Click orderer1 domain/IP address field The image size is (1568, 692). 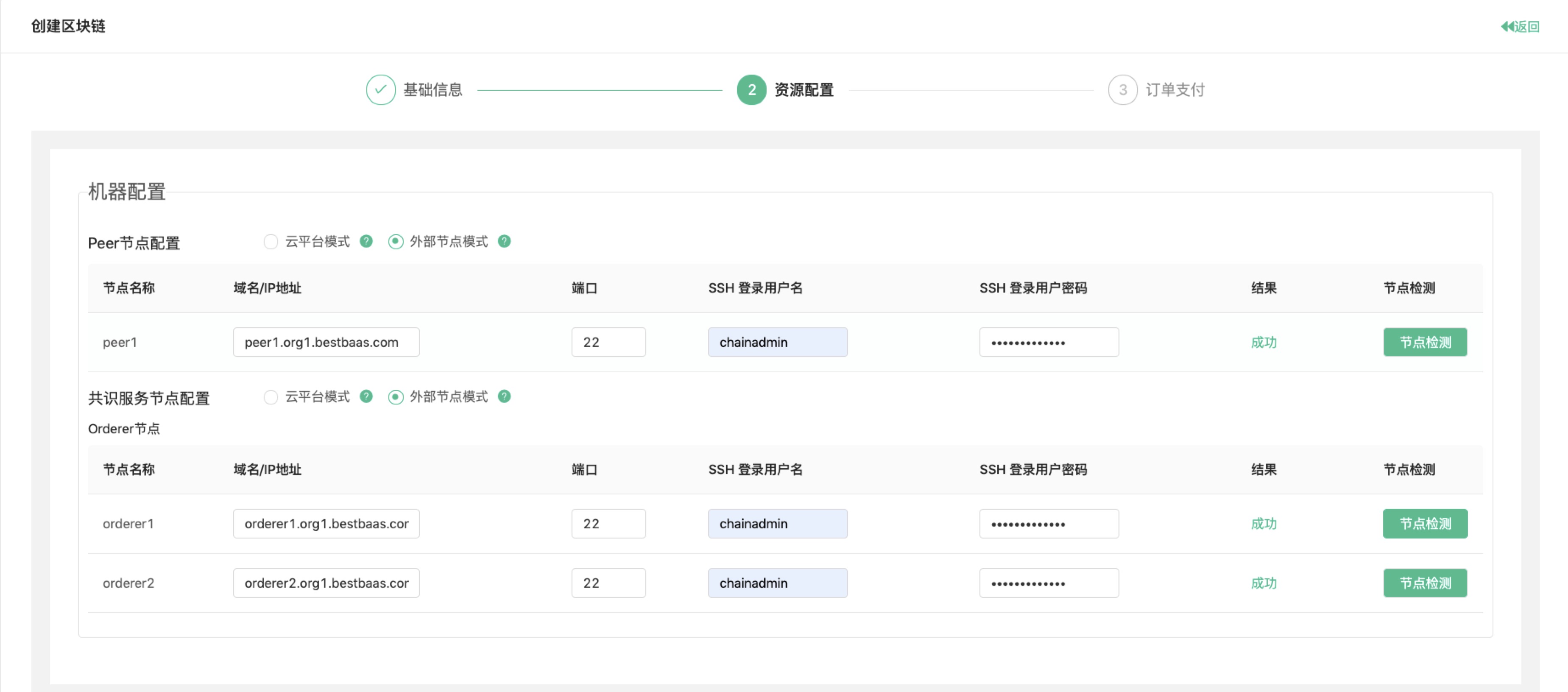tap(326, 523)
